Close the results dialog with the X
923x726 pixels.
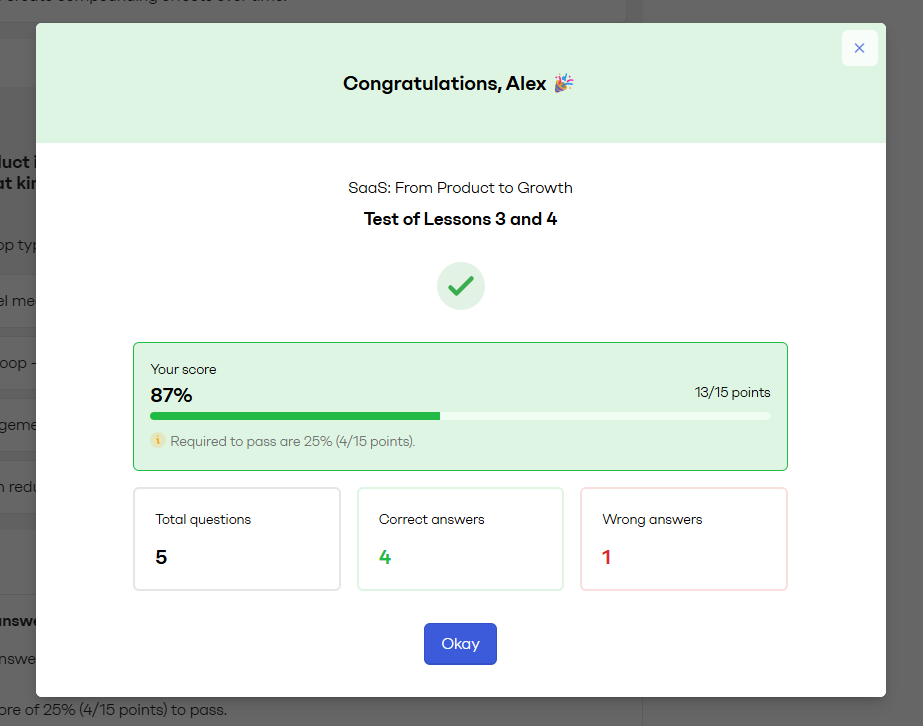859,48
